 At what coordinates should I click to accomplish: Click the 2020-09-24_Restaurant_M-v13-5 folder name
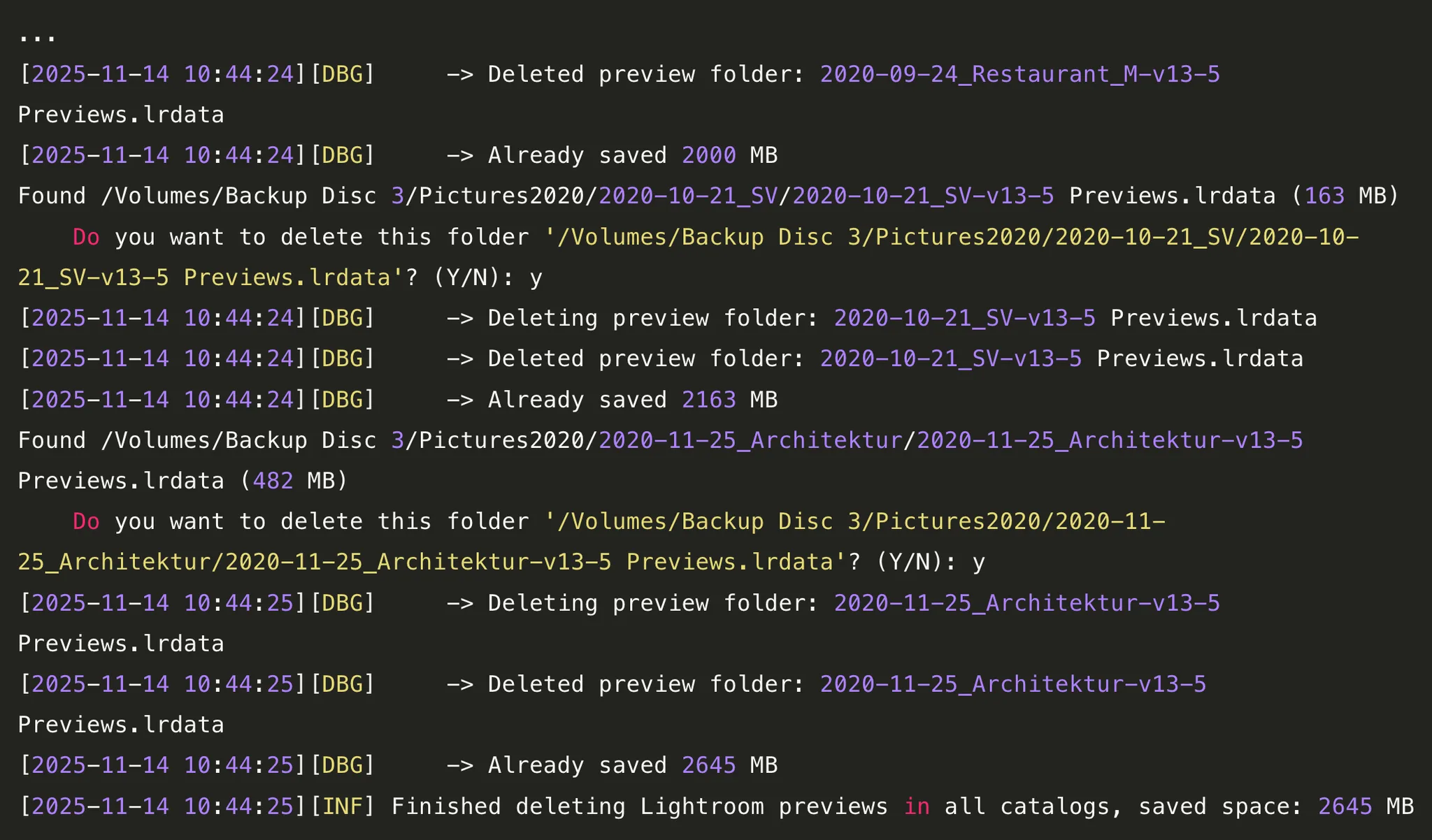tap(1019, 74)
